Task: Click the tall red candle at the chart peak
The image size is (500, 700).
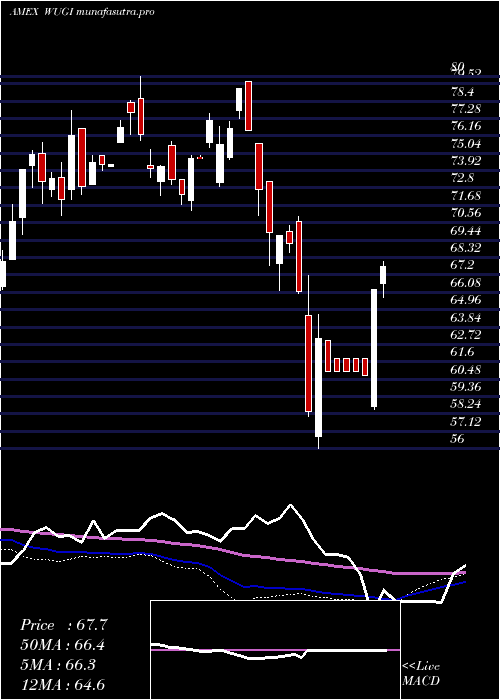Action: click(248, 106)
